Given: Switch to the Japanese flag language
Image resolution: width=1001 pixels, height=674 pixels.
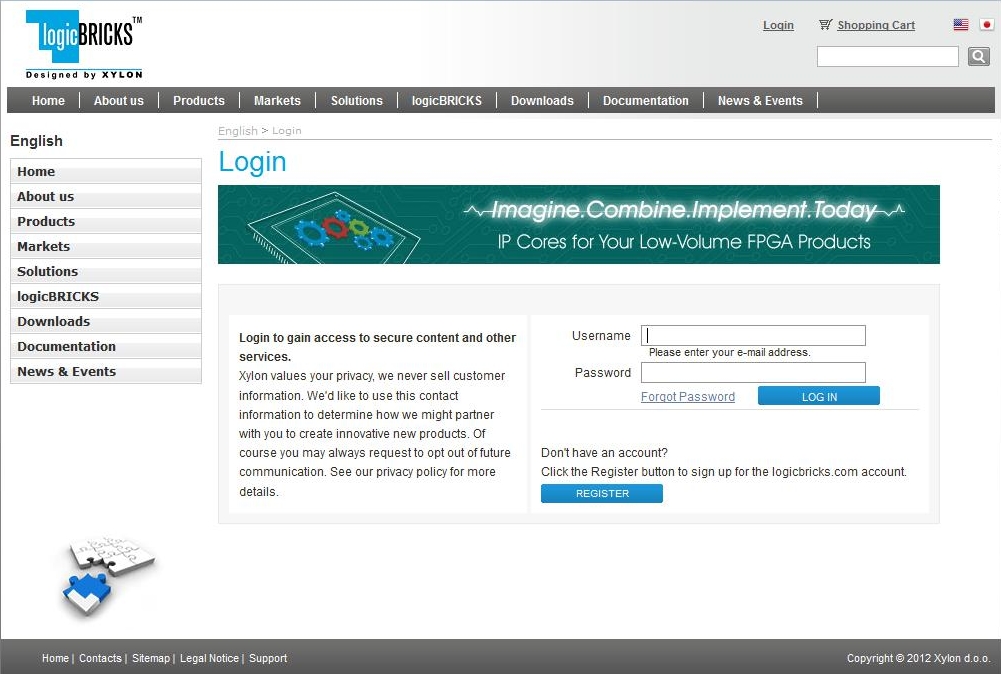Looking at the screenshot, I should pyautogui.click(x=987, y=25).
